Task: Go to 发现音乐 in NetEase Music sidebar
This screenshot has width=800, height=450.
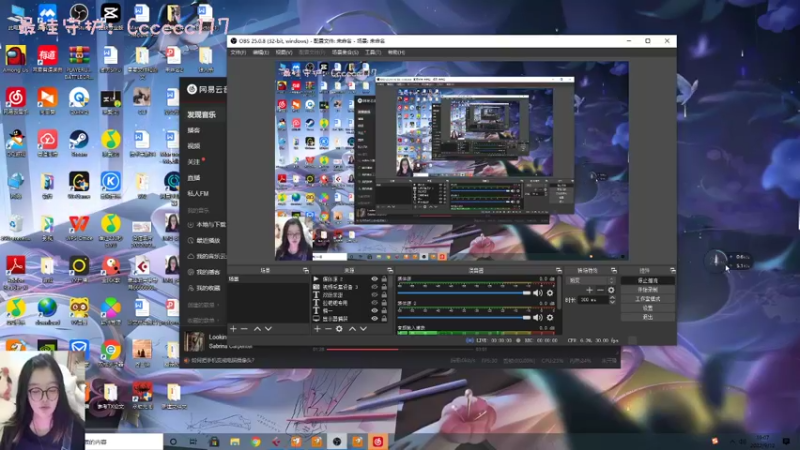Action: [201, 115]
